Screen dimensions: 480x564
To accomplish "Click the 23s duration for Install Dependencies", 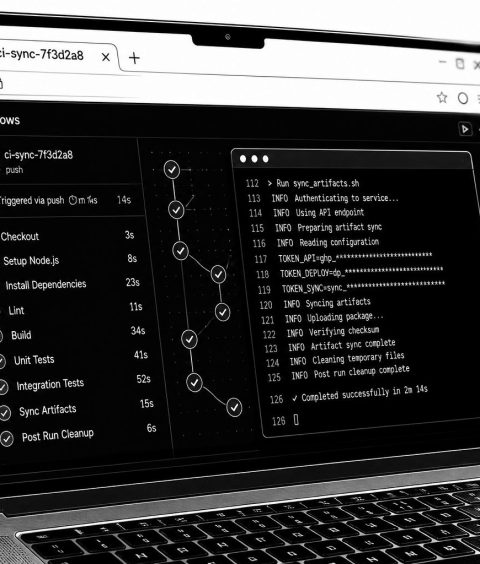I will [x=132, y=282].
